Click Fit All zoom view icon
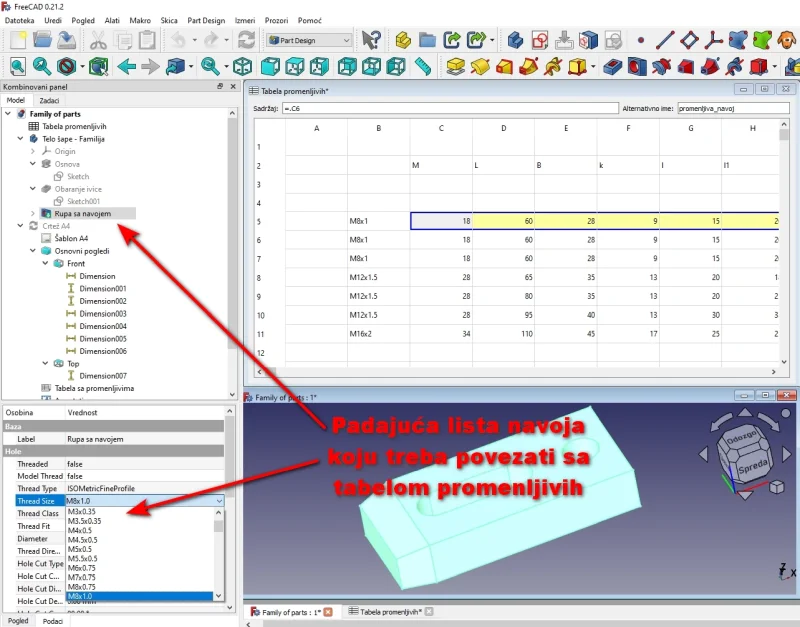800x627 pixels. [15, 67]
